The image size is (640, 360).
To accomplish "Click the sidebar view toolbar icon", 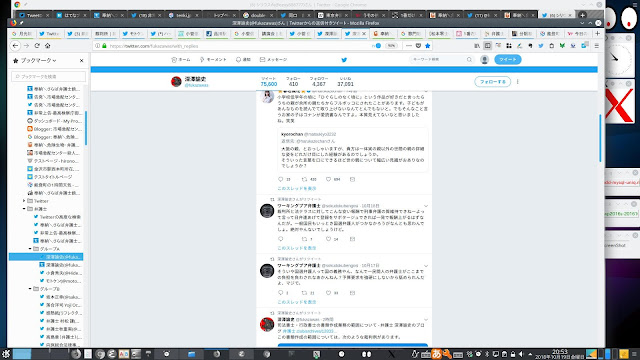I will pos(487,46).
